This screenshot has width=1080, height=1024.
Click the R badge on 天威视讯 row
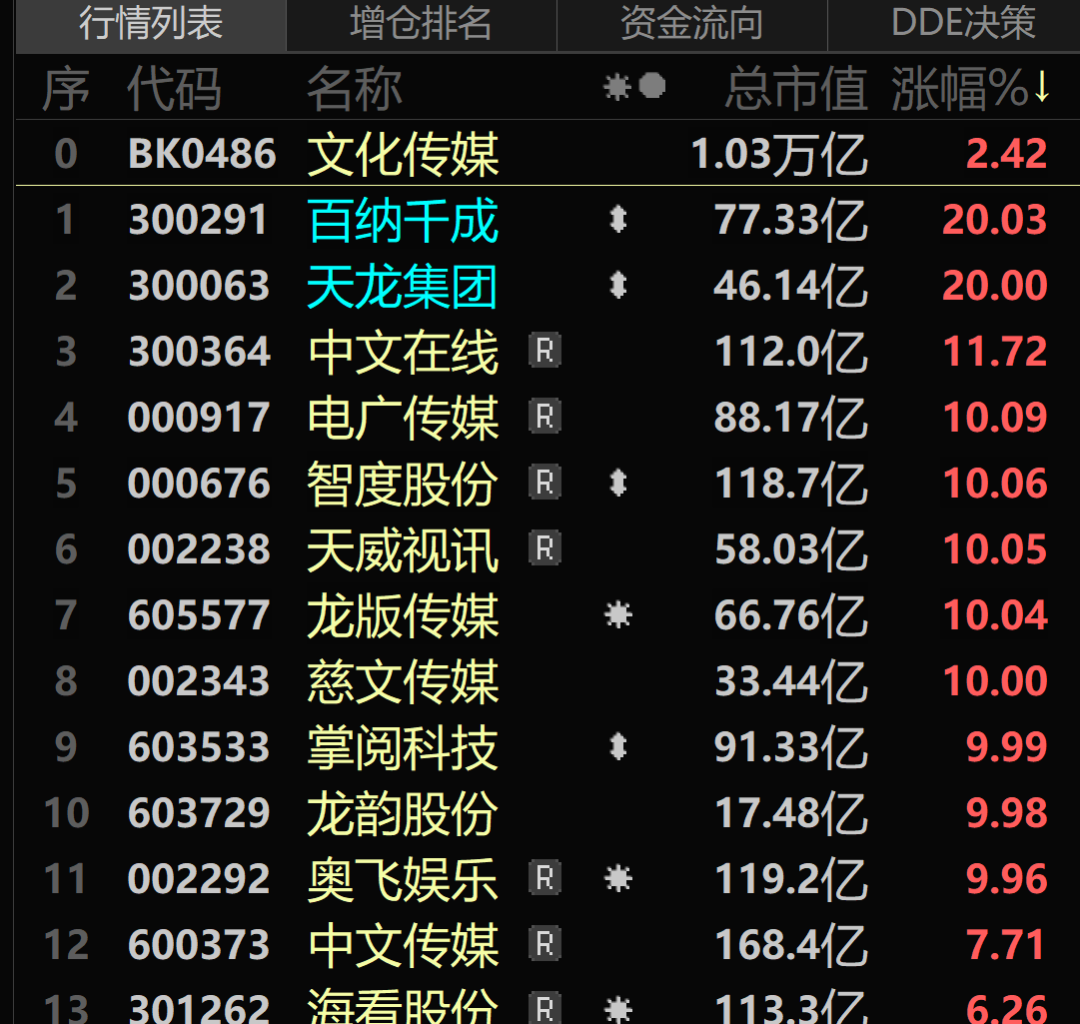tap(545, 549)
